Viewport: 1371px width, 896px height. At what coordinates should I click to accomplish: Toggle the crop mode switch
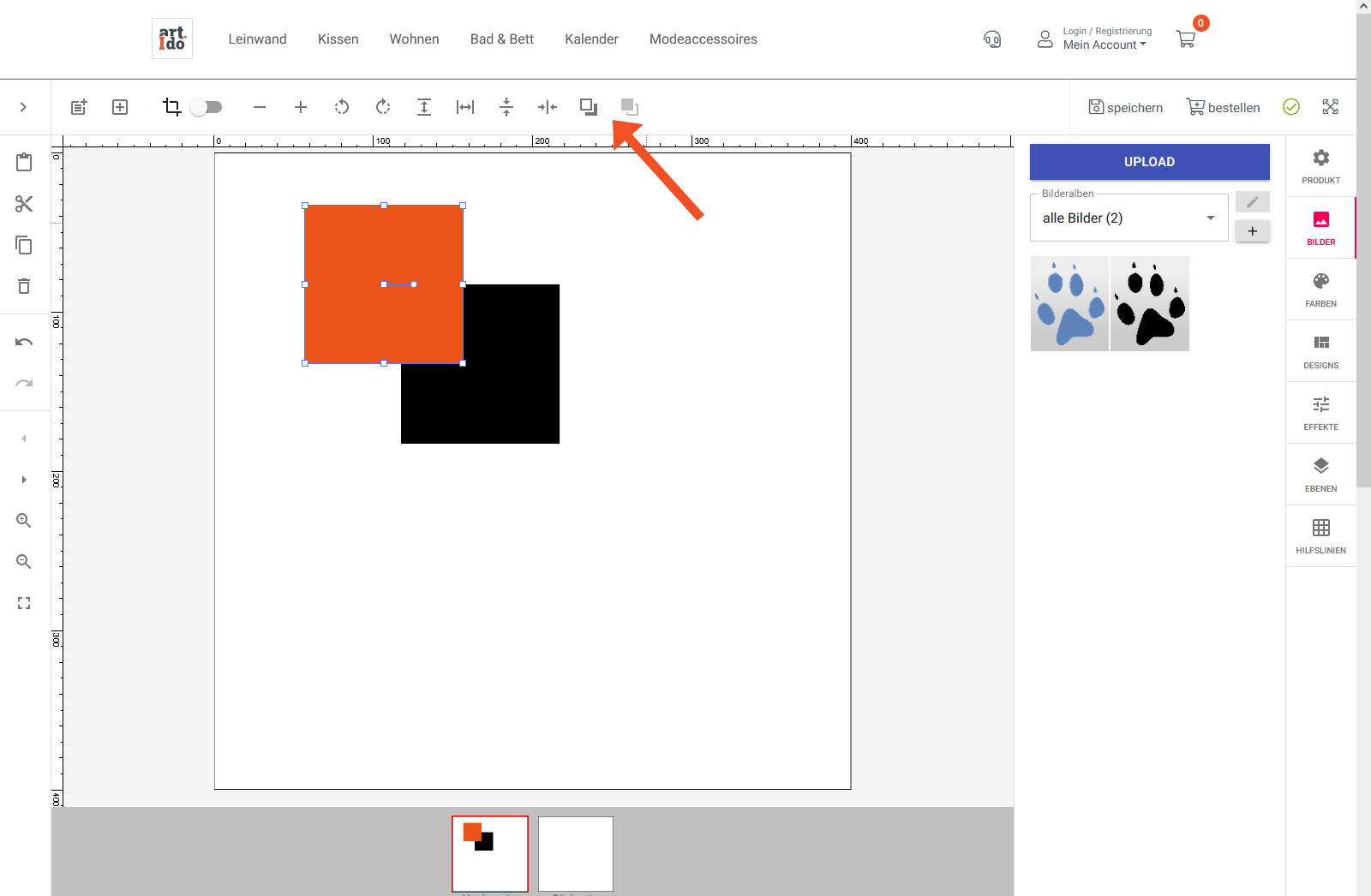207,107
